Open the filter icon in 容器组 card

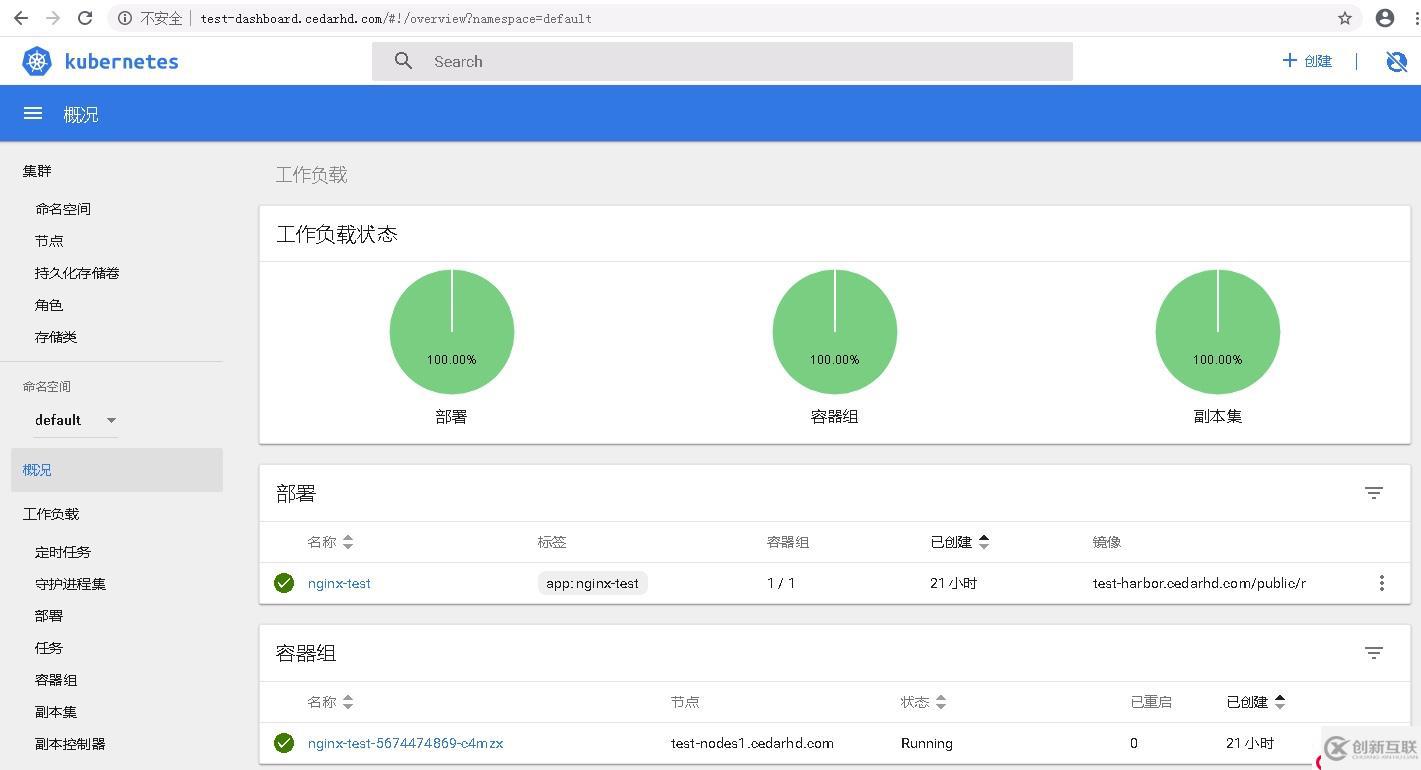click(1374, 653)
